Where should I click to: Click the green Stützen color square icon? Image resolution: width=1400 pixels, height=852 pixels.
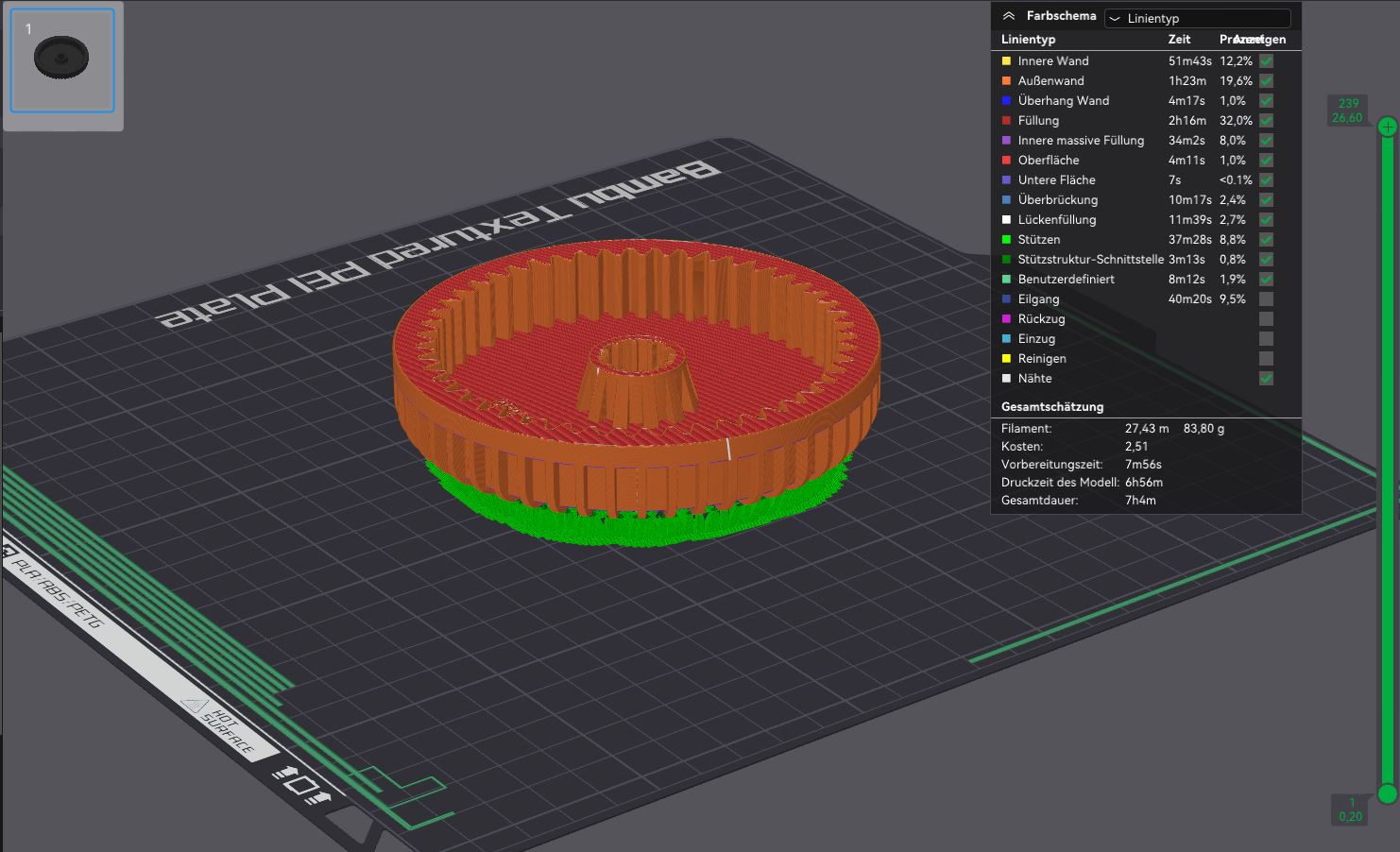point(1006,240)
